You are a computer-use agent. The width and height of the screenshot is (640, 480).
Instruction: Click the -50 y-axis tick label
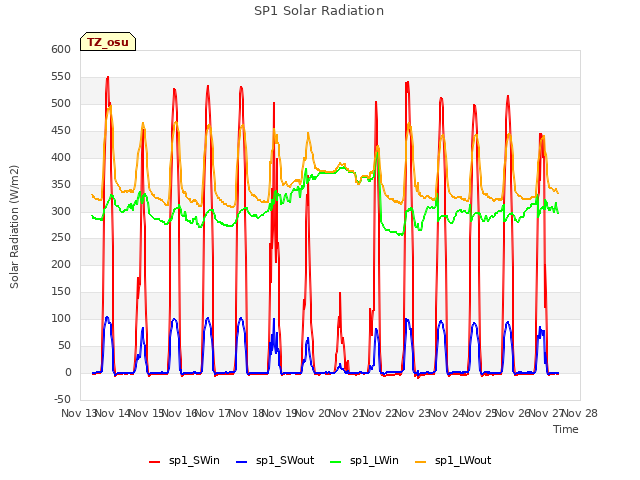[x=62, y=399]
